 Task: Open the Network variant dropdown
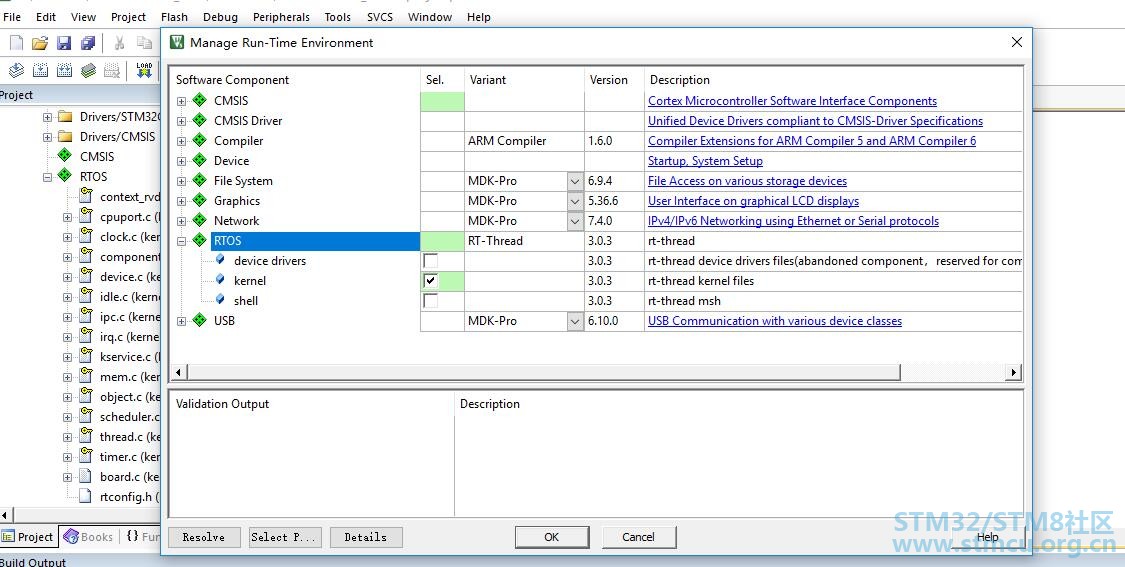(575, 221)
